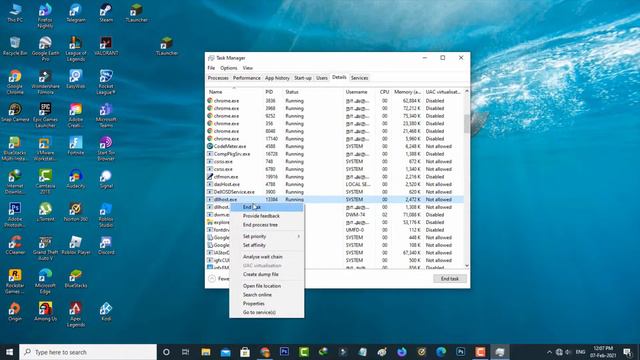Click the Task Manager vertical scrollbar thumb
The image size is (640, 360).
click(x=467, y=124)
